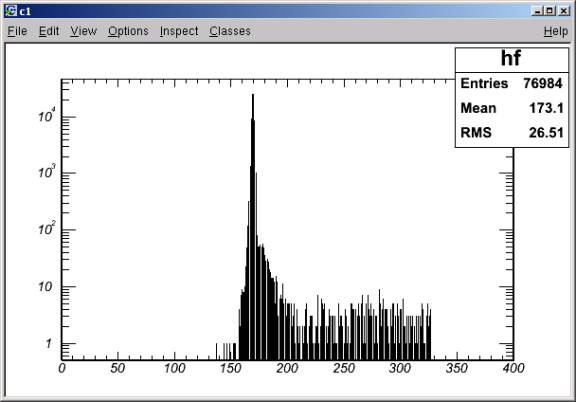Viewport: 576px width, 402px height.
Task: Click the y-axis label 10 cubed
Action: (47, 171)
